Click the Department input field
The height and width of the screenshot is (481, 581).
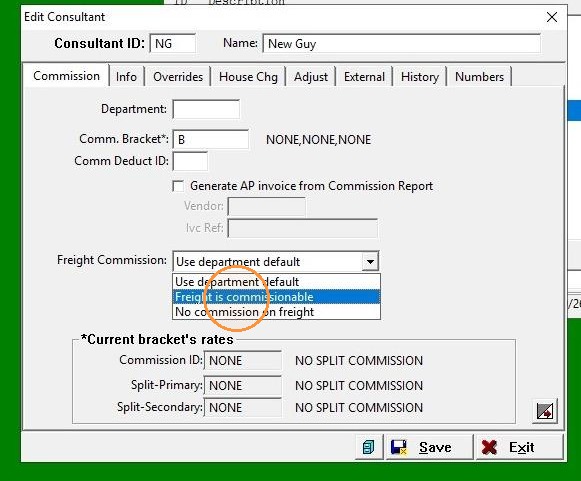[206, 109]
